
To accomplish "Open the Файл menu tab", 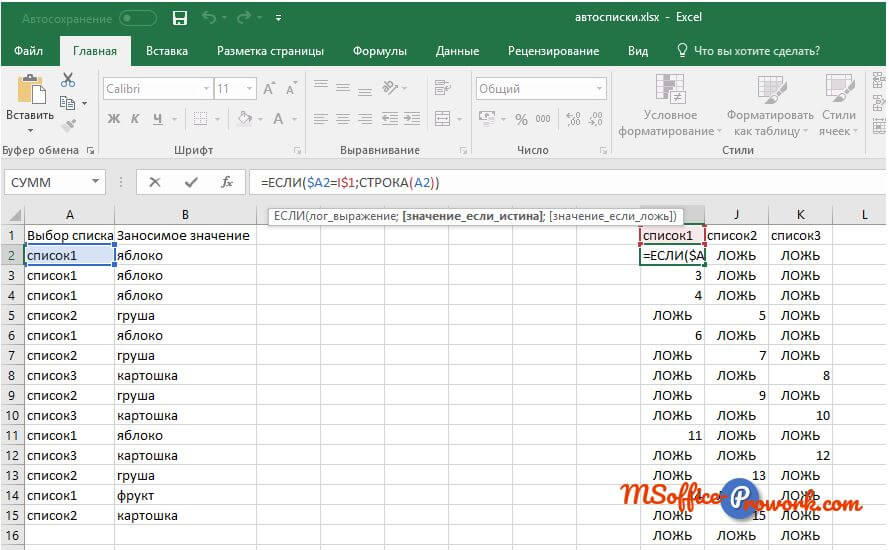I will (x=29, y=50).
